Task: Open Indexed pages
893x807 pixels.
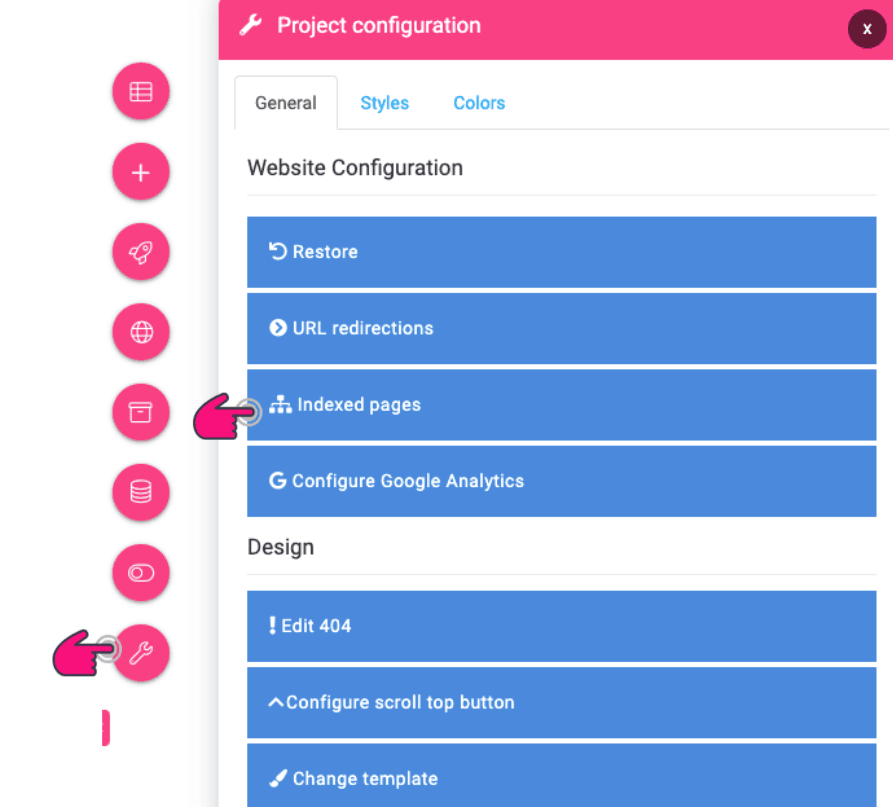Action: tap(562, 405)
